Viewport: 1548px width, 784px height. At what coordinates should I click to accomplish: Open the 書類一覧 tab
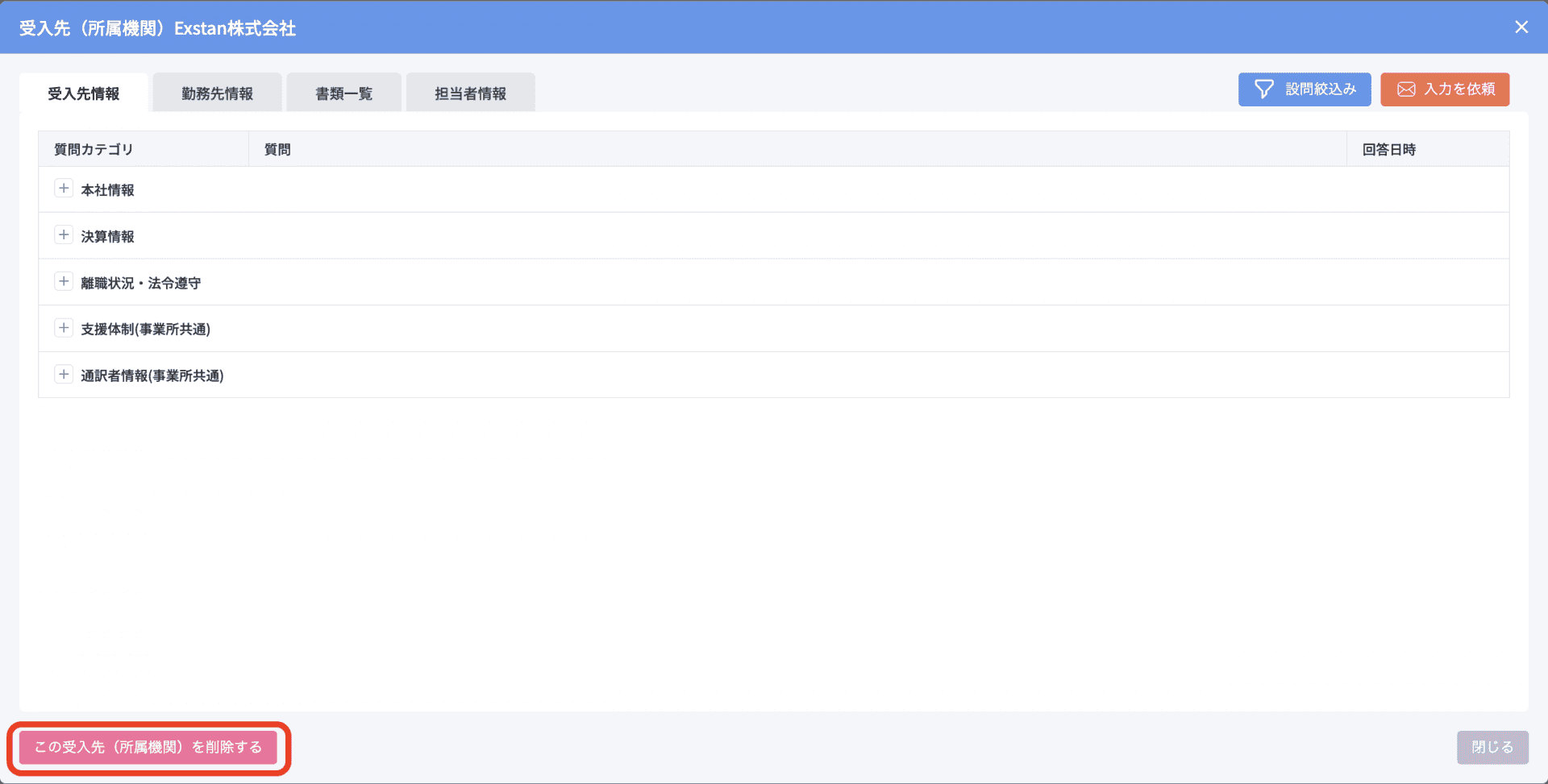click(x=343, y=93)
